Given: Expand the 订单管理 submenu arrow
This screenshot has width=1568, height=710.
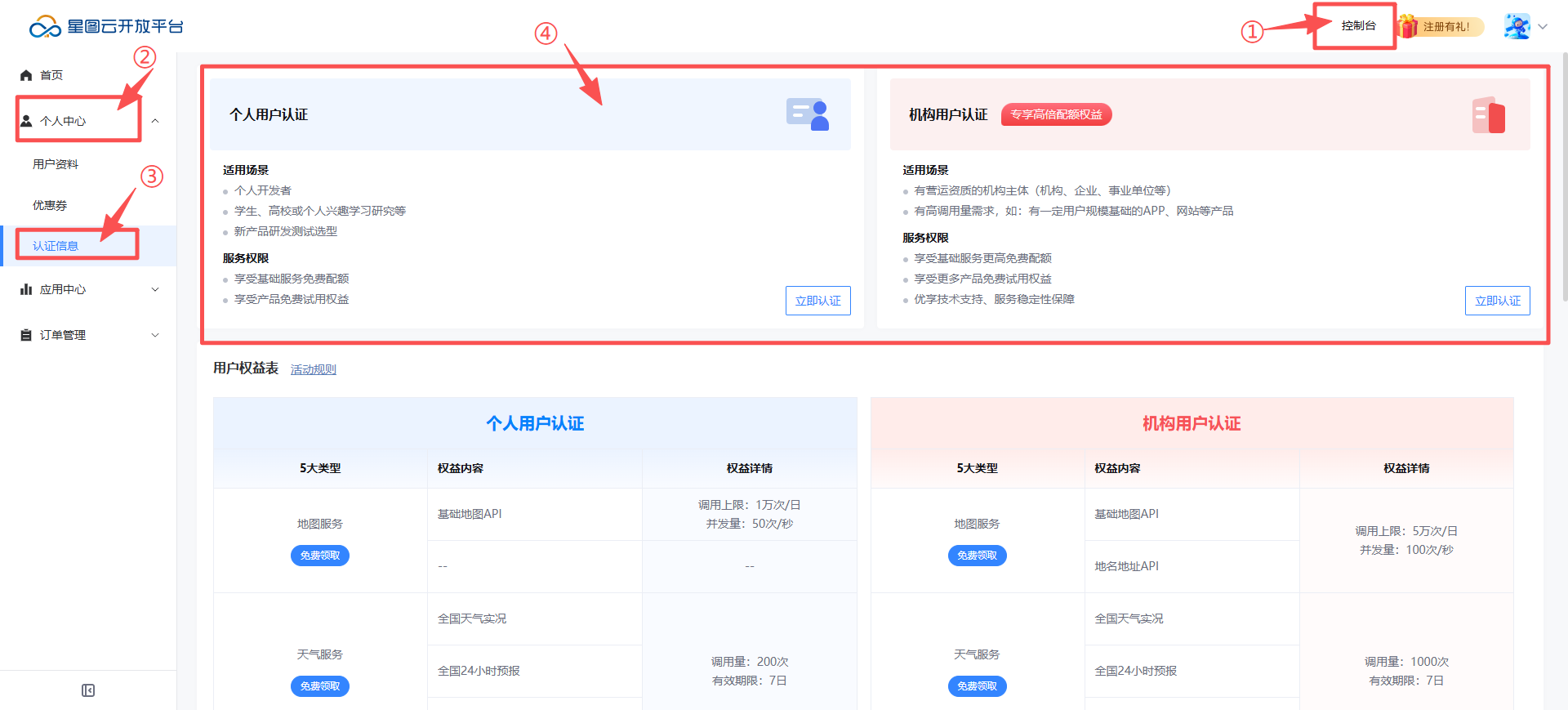Looking at the screenshot, I should (155, 335).
